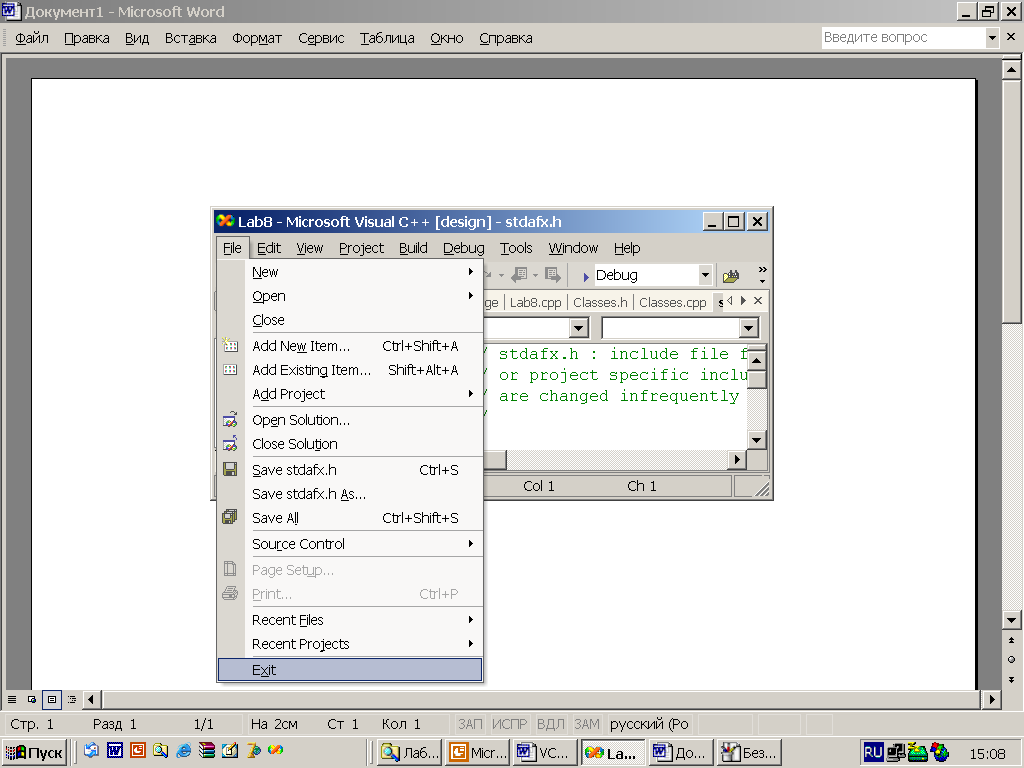Switch to the Lab8.cpp tab

tap(535, 302)
